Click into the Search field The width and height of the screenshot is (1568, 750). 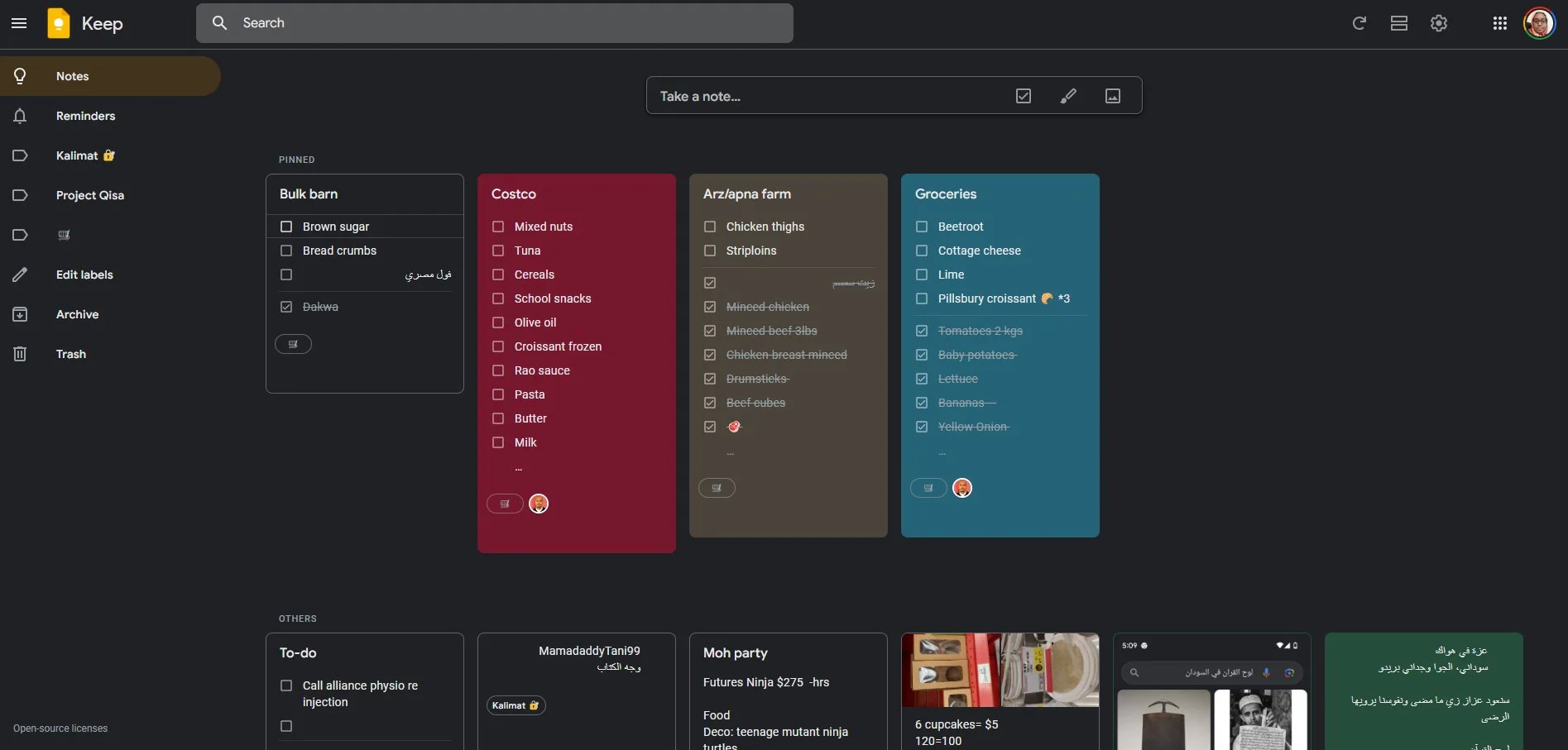pos(495,23)
